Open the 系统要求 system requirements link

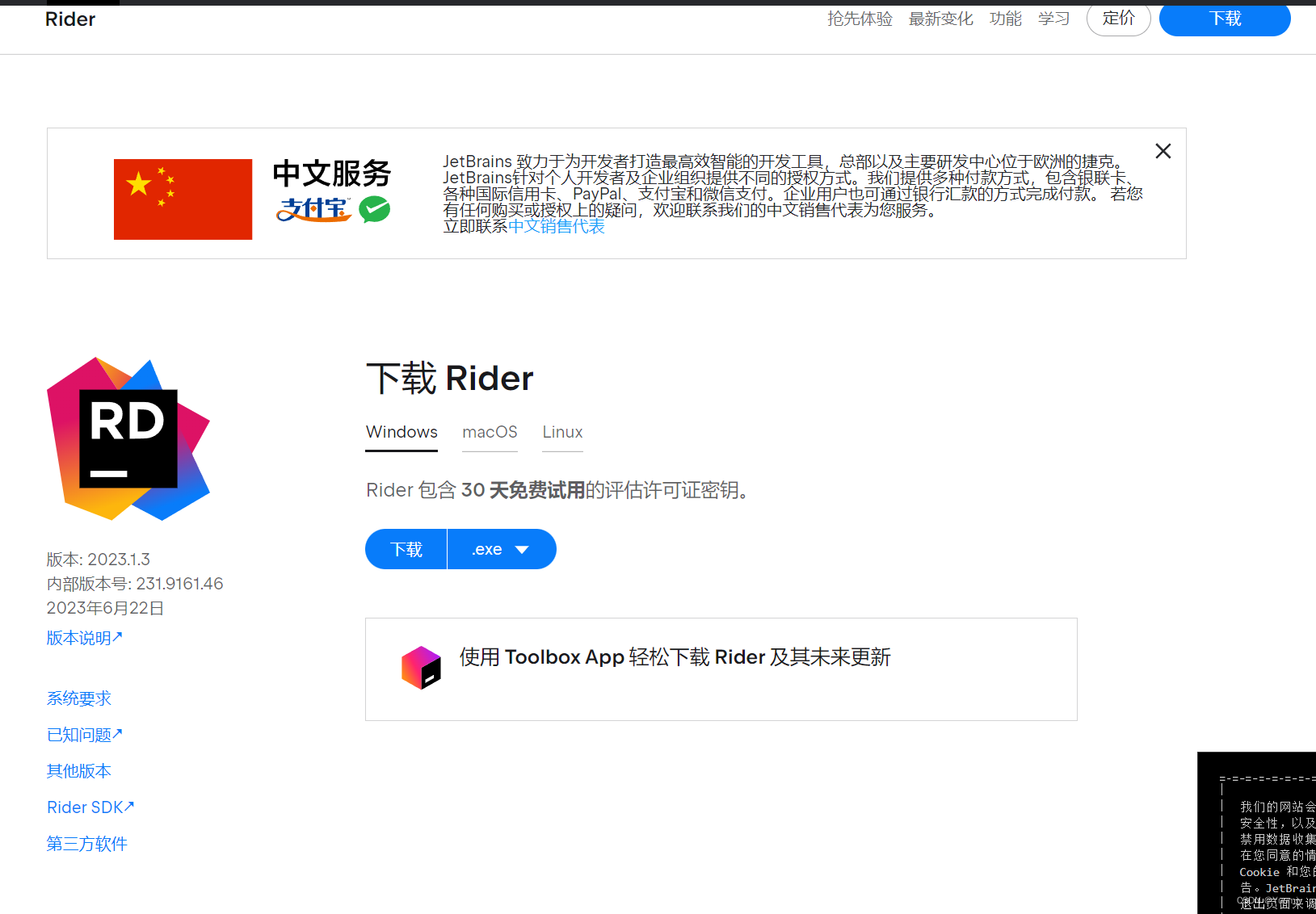coord(78,698)
